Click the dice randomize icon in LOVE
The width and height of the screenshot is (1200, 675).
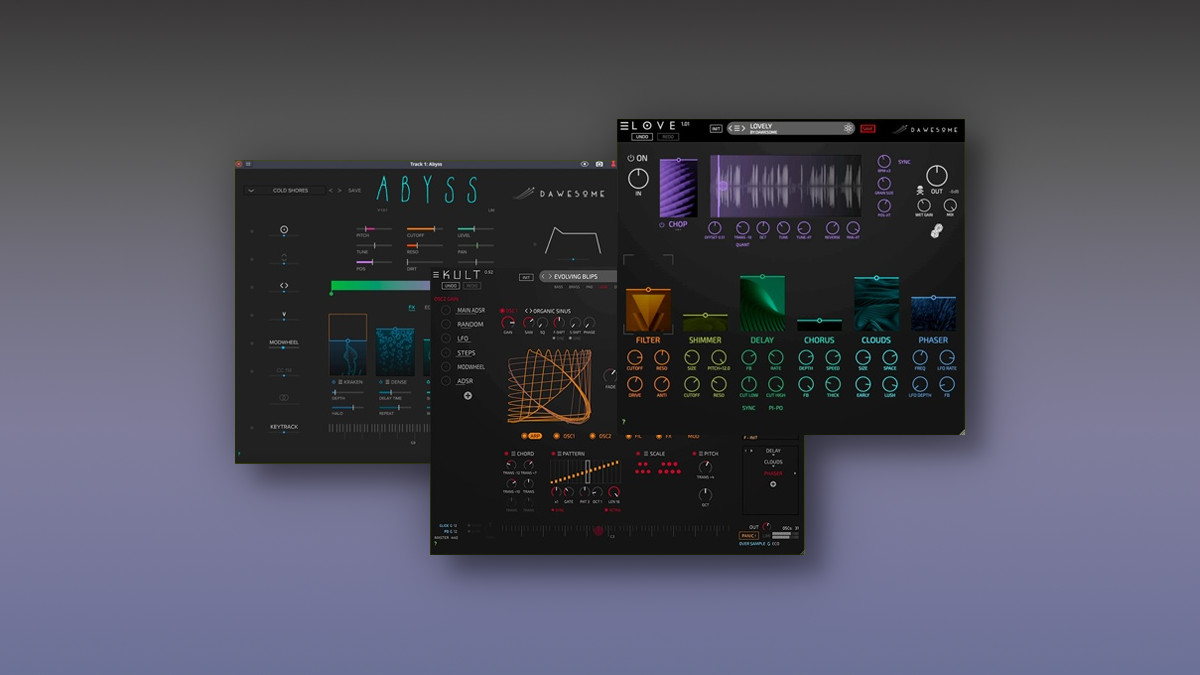pyautogui.click(x=936, y=231)
